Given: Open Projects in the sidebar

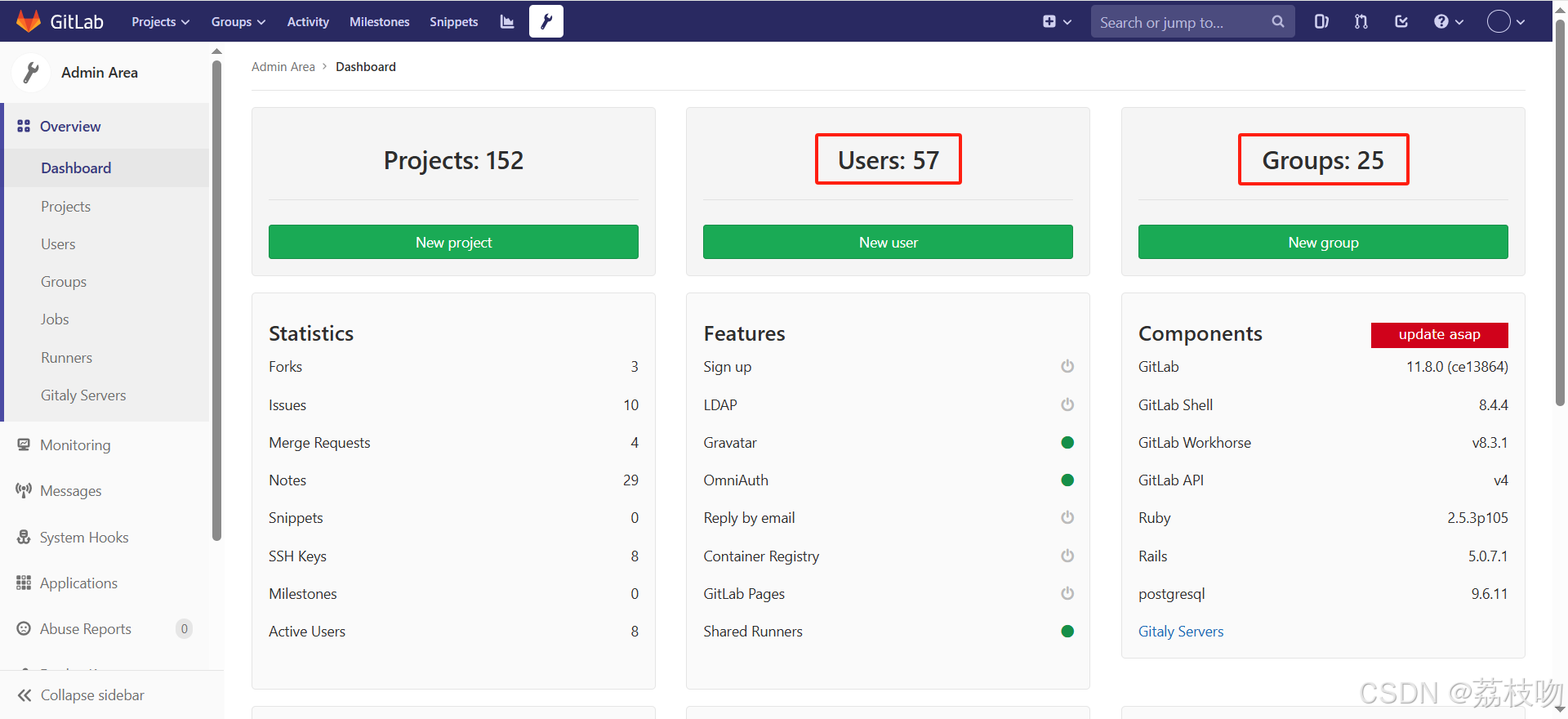Looking at the screenshot, I should tap(65, 207).
